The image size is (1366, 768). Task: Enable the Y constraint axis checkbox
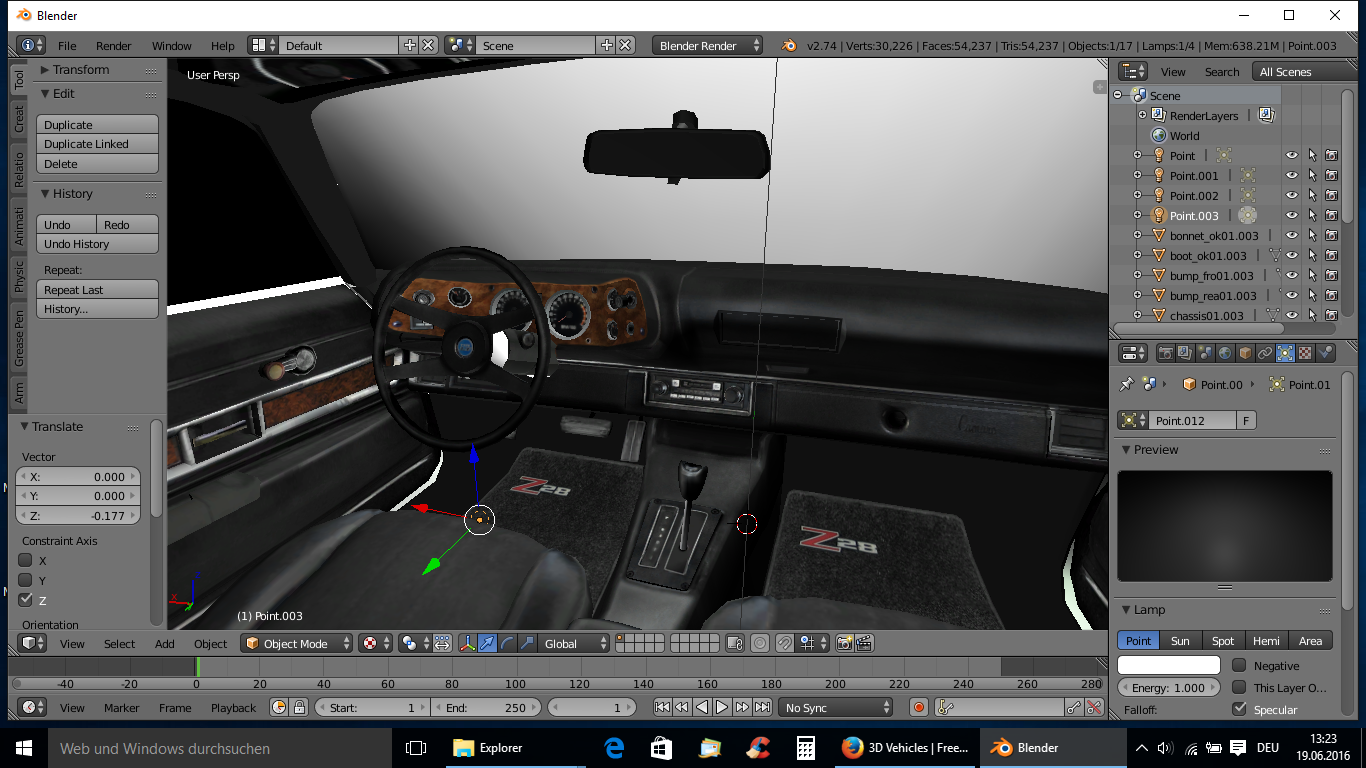coord(26,580)
